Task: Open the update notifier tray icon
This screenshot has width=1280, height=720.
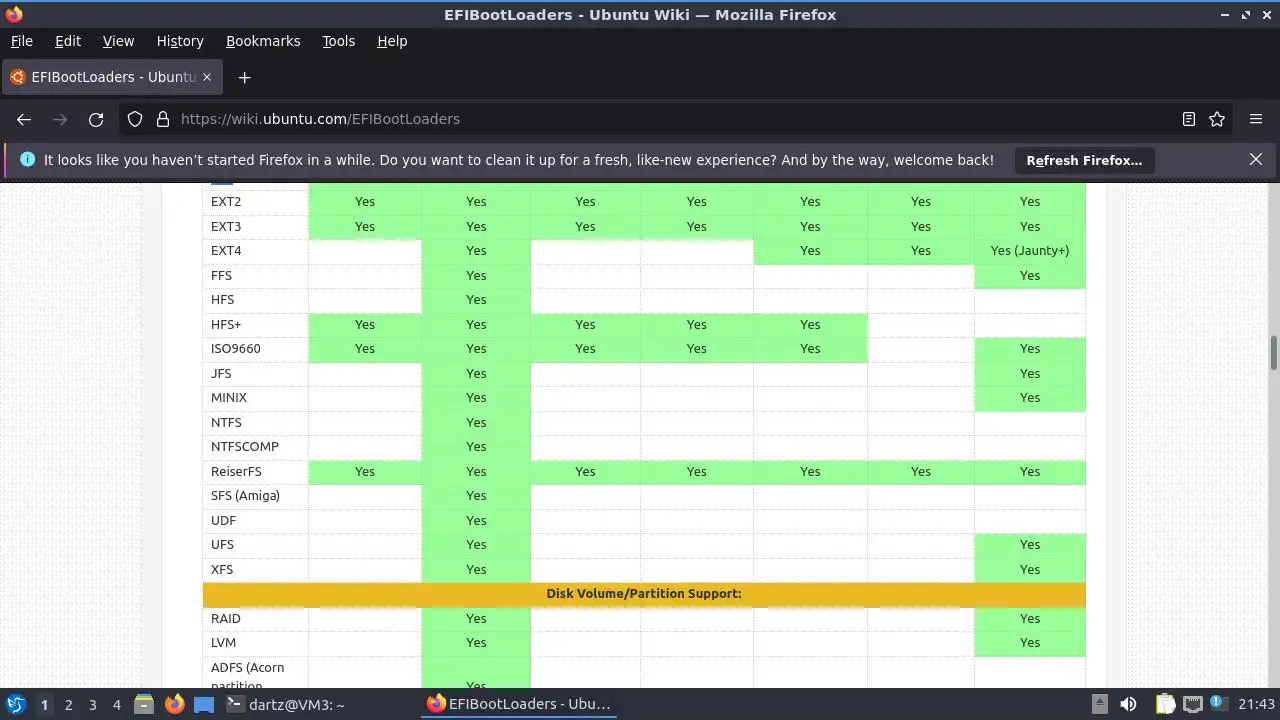Action: click(x=1218, y=704)
